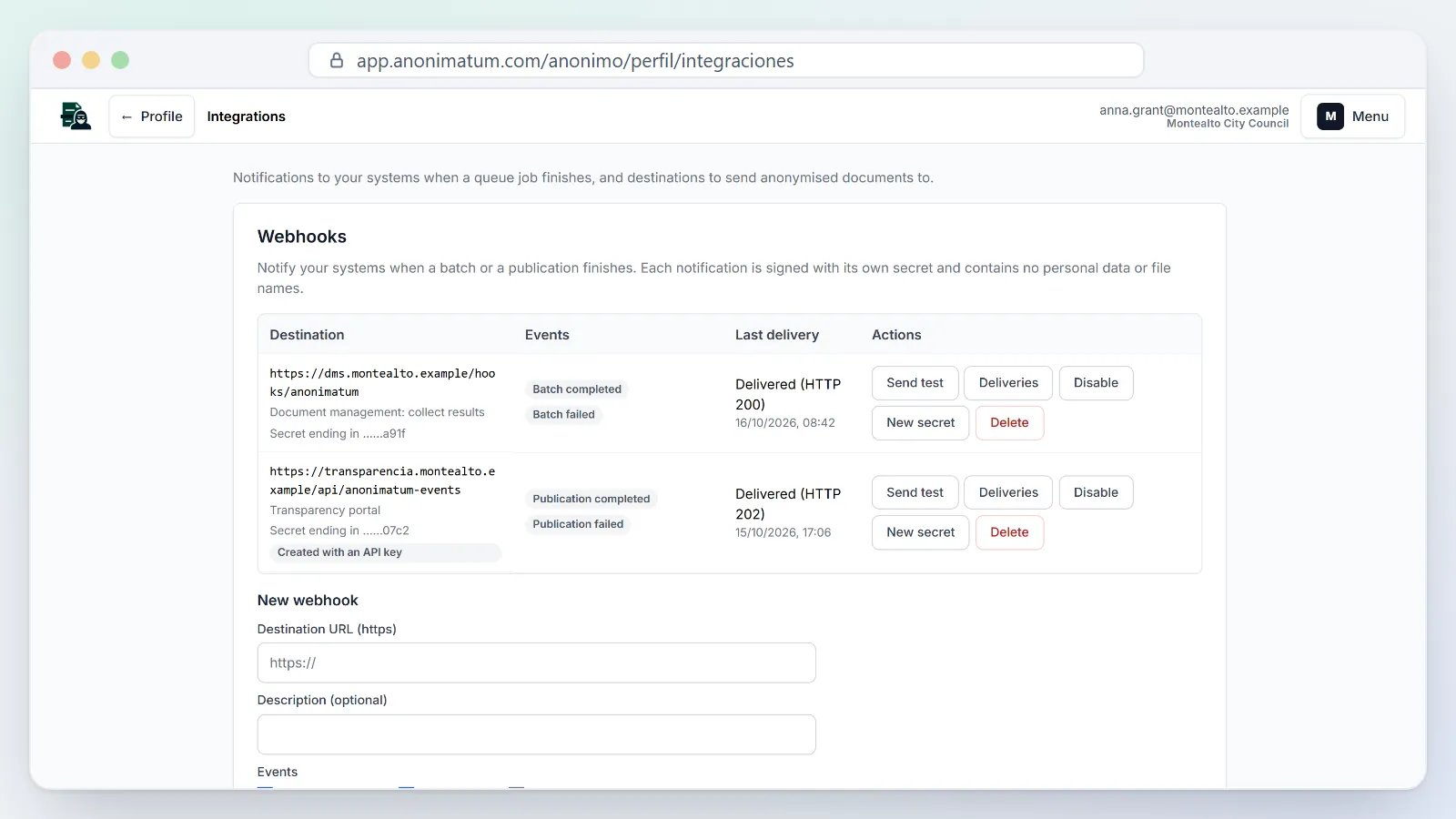Screen dimensions: 1456x819
Task: Click the 'Publication failed' event tag
Action: (x=578, y=524)
